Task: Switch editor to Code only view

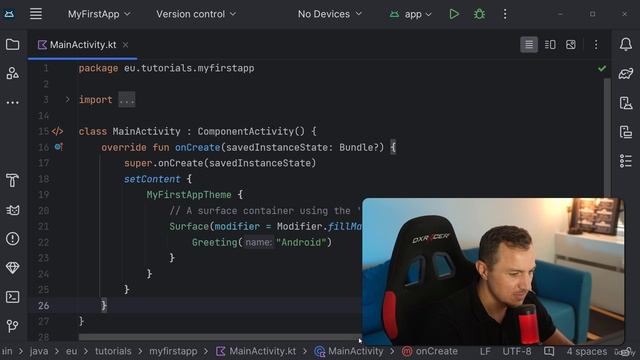Action: pyautogui.click(x=529, y=44)
